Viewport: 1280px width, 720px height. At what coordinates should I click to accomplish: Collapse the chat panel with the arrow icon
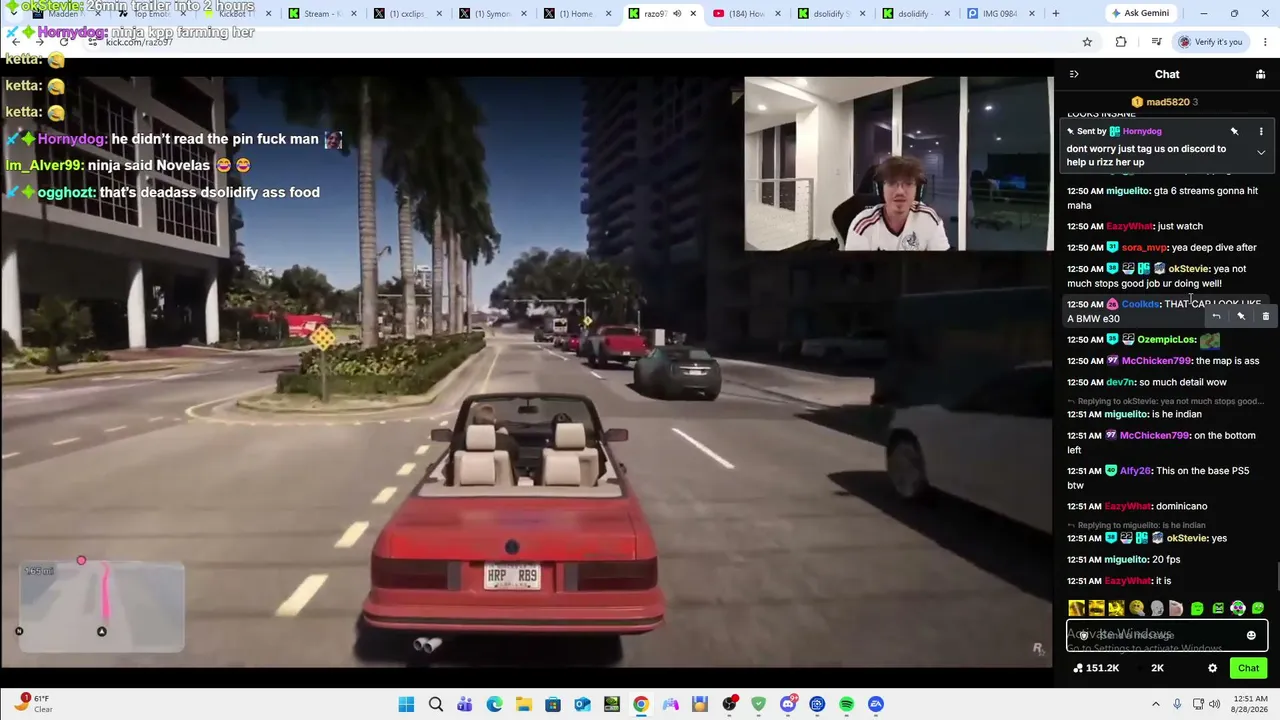pos(1074,74)
